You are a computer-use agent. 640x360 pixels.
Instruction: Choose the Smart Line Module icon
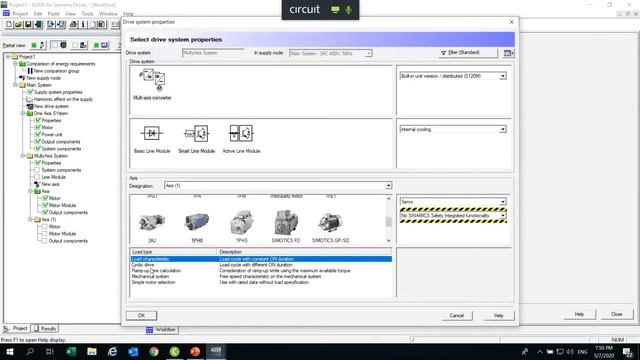[197, 133]
